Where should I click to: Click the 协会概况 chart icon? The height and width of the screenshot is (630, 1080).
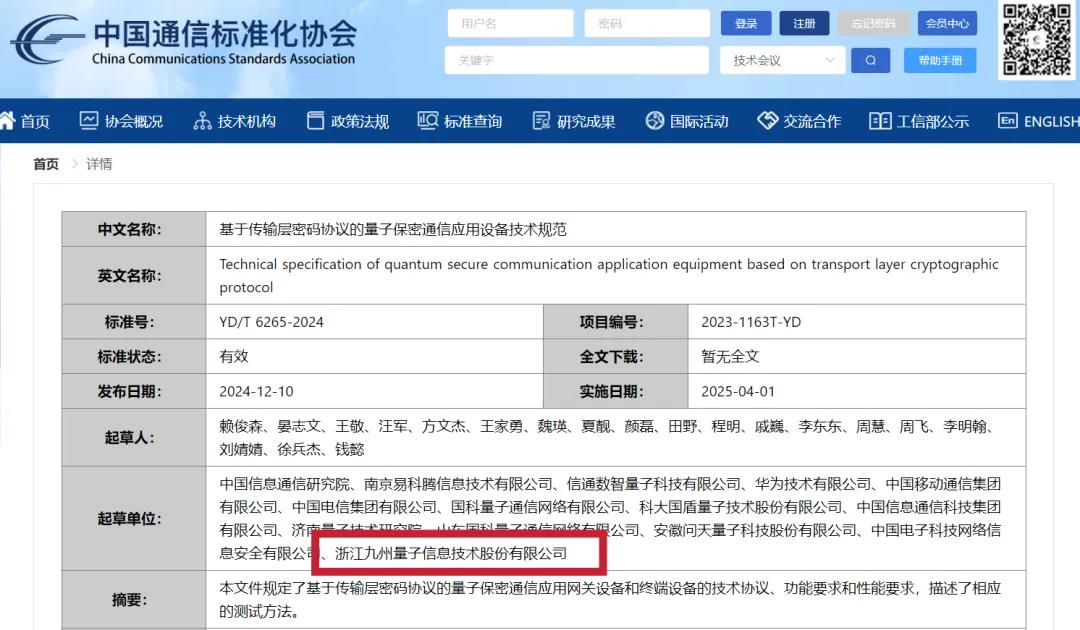point(89,121)
